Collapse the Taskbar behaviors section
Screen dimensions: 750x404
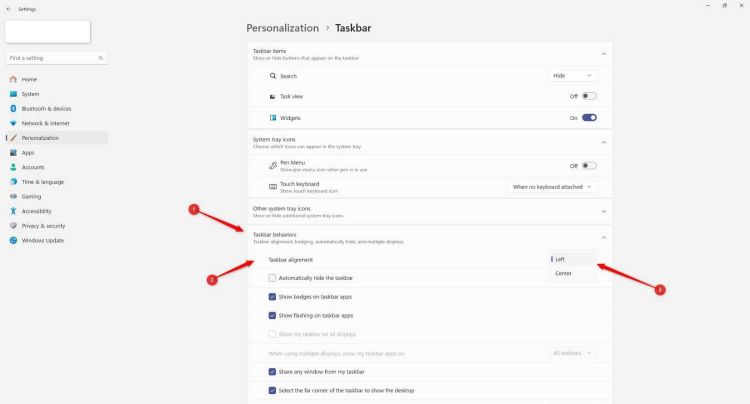pyautogui.click(x=604, y=237)
